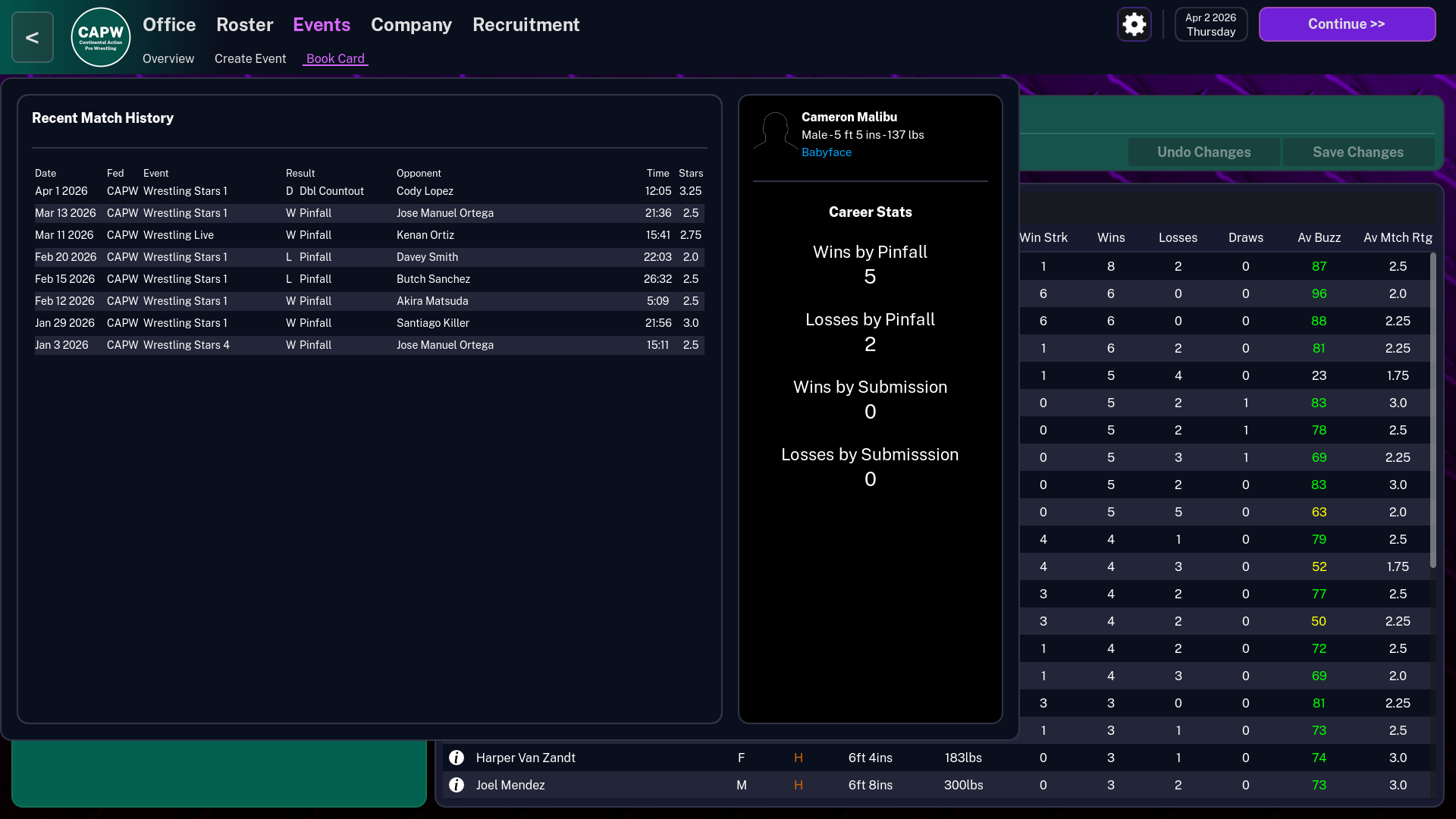Sort by Wins column header
Screen dimensions: 1456x819
coord(1111,237)
